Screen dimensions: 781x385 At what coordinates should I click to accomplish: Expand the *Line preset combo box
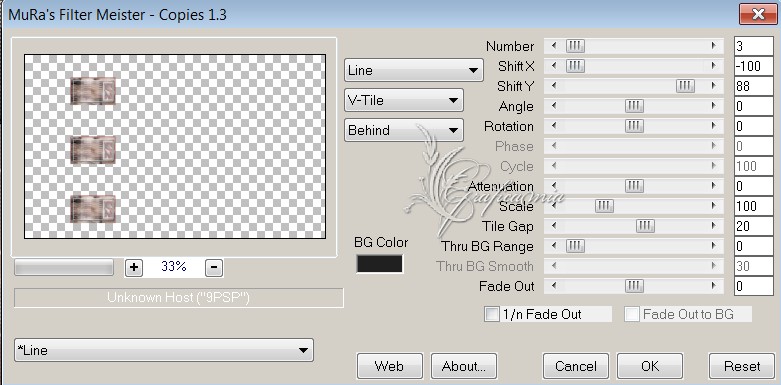(x=164, y=350)
